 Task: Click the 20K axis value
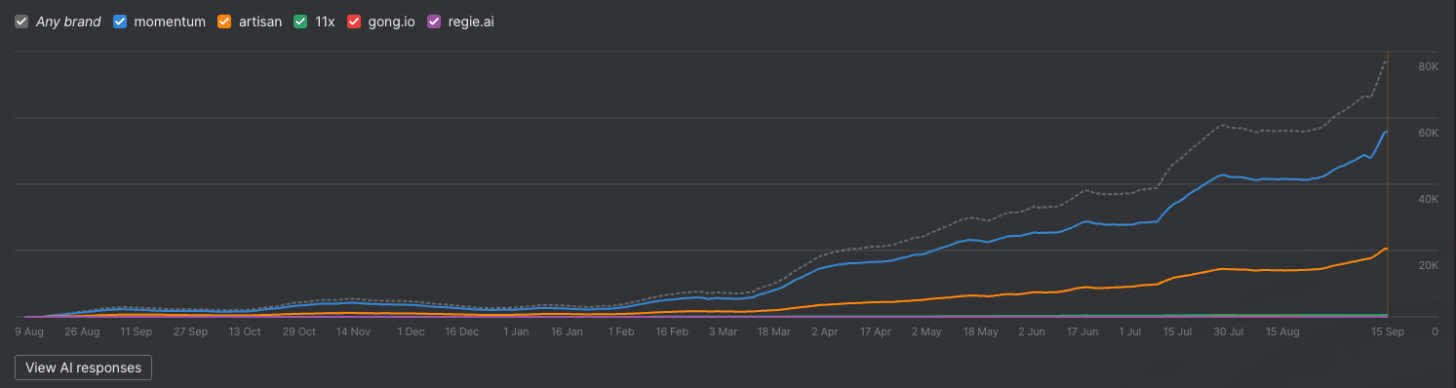pyautogui.click(x=1428, y=265)
